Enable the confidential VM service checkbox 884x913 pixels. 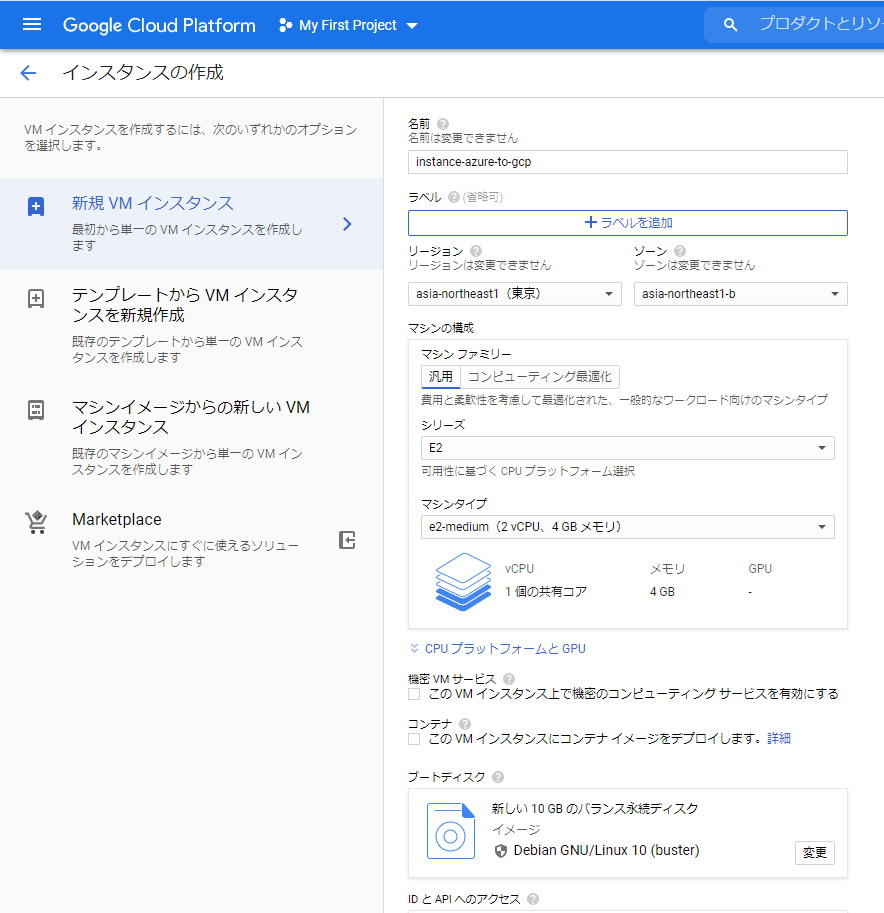[414, 694]
